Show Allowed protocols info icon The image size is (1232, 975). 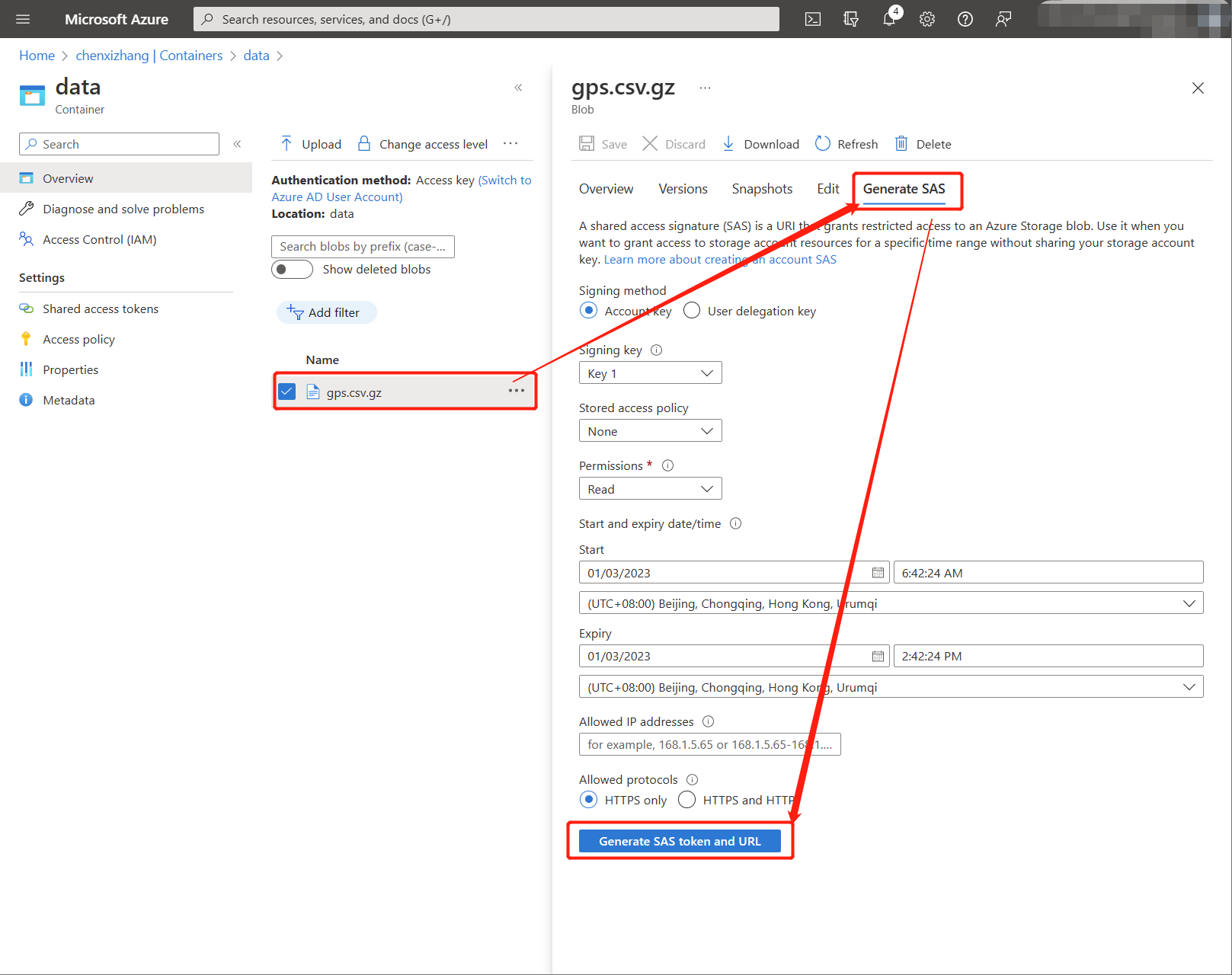tap(692, 779)
